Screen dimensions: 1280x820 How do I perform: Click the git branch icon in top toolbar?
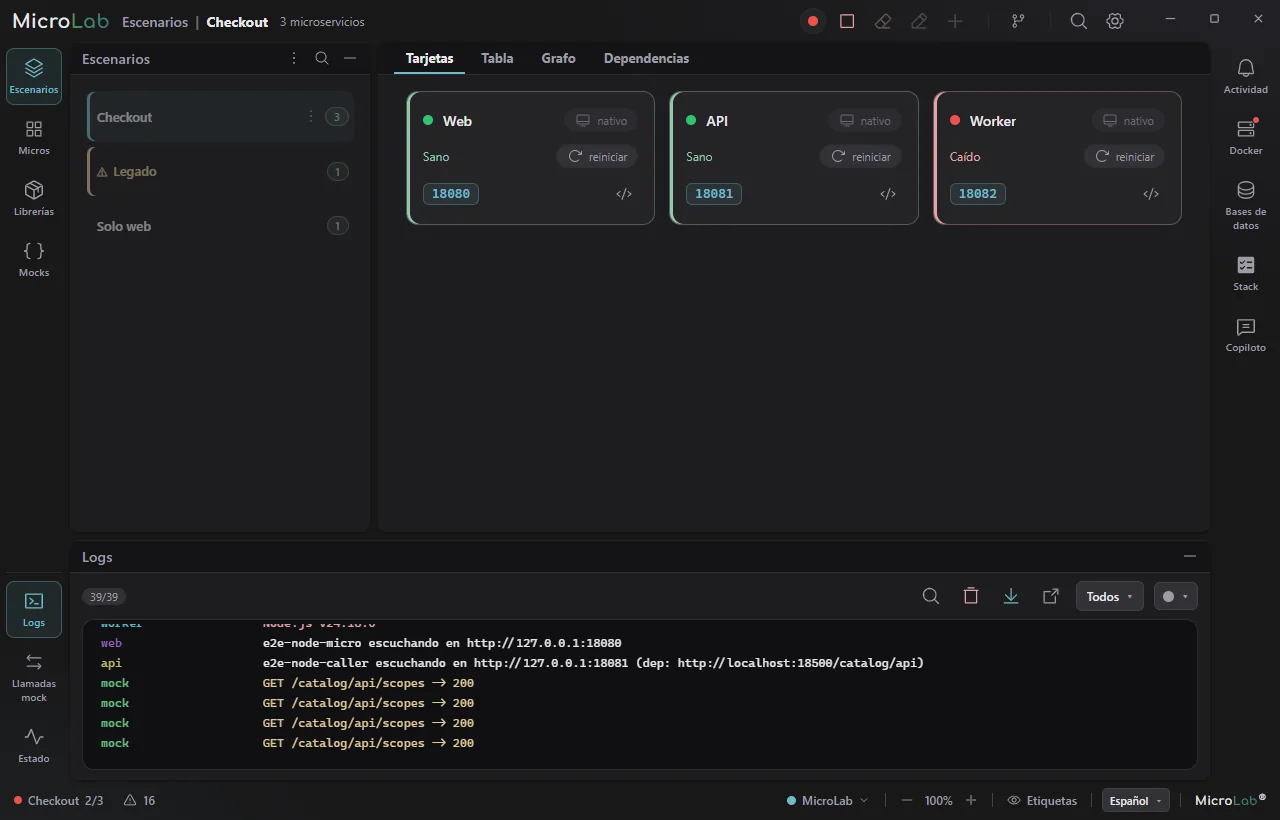pos(1018,21)
